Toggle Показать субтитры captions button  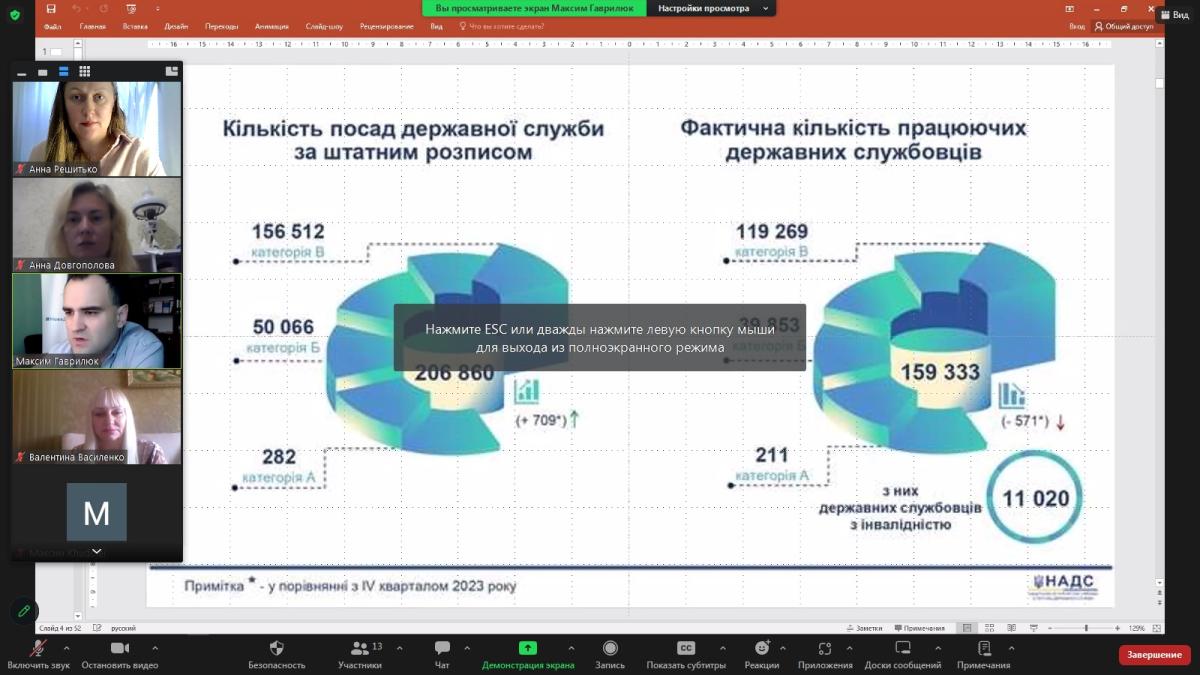tap(686, 654)
